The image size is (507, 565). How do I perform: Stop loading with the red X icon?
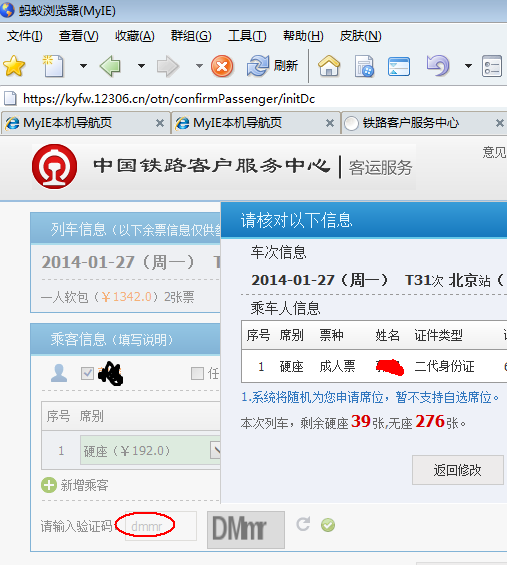[x=222, y=66]
